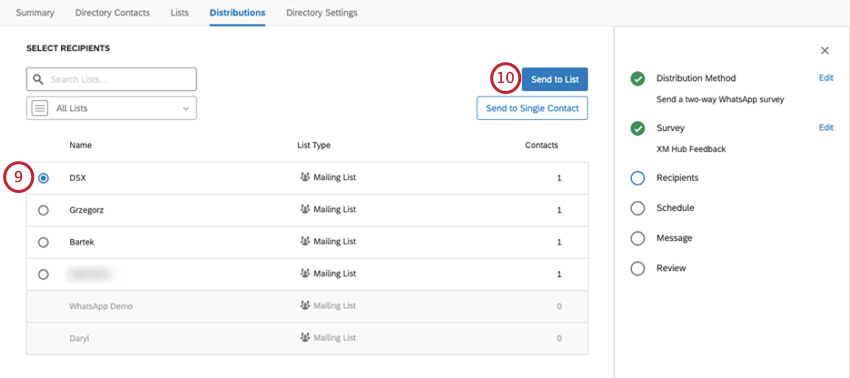Click the Distribution Method step label
The height and width of the screenshot is (378, 850).
click(696, 78)
